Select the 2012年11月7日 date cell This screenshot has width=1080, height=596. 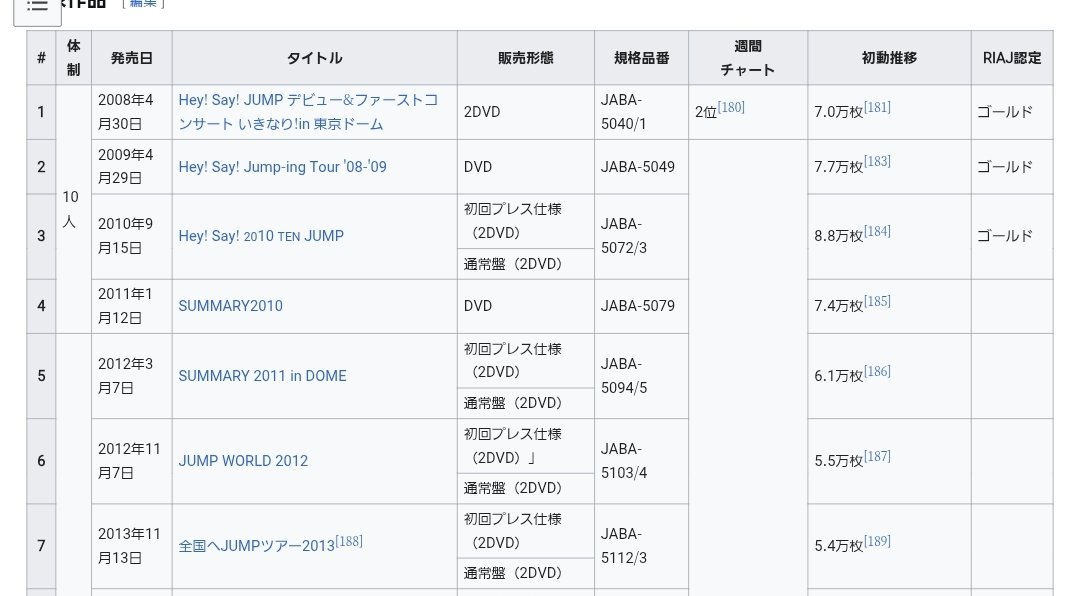(132, 460)
